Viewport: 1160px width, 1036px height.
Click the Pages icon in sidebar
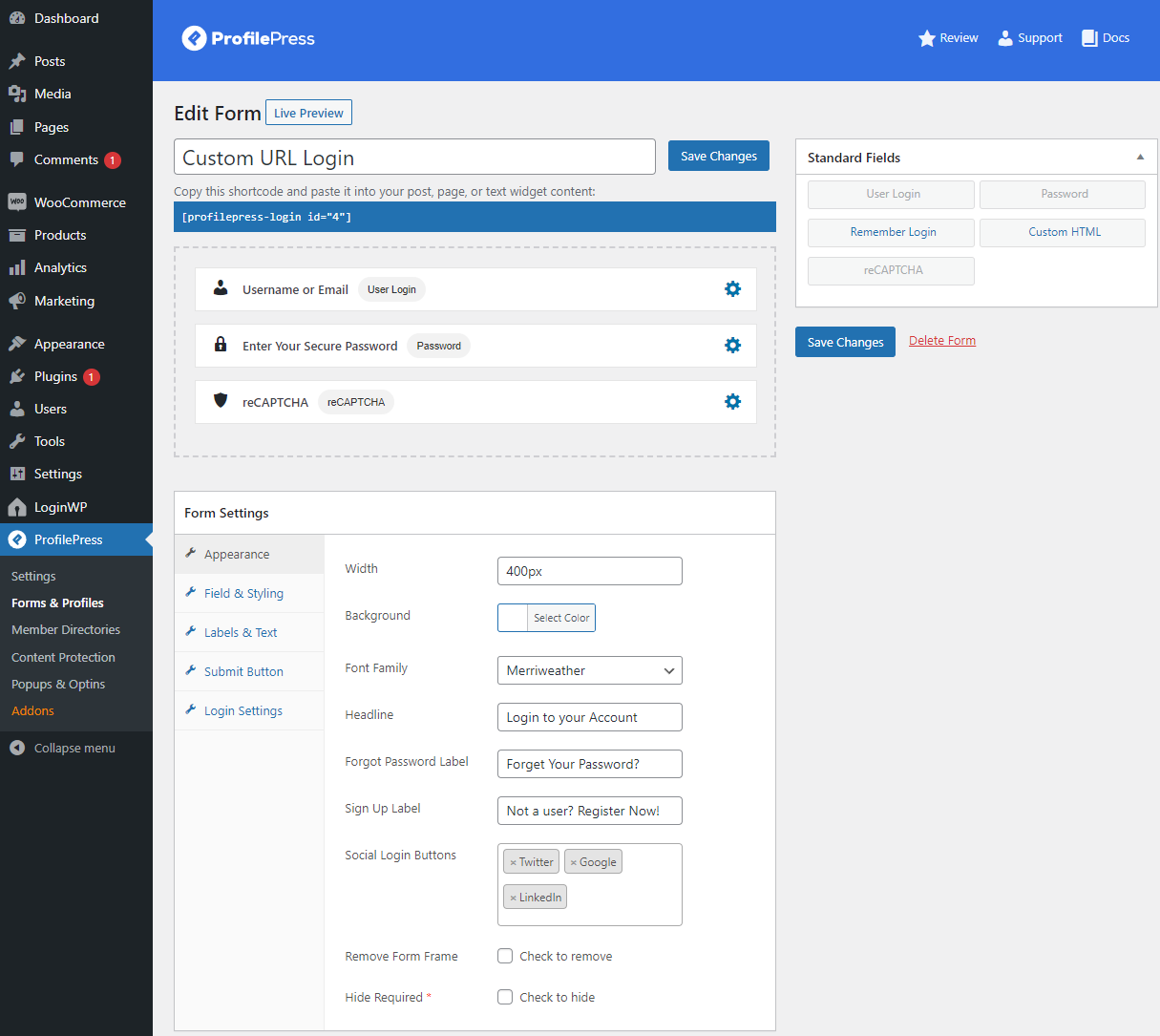point(17,127)
